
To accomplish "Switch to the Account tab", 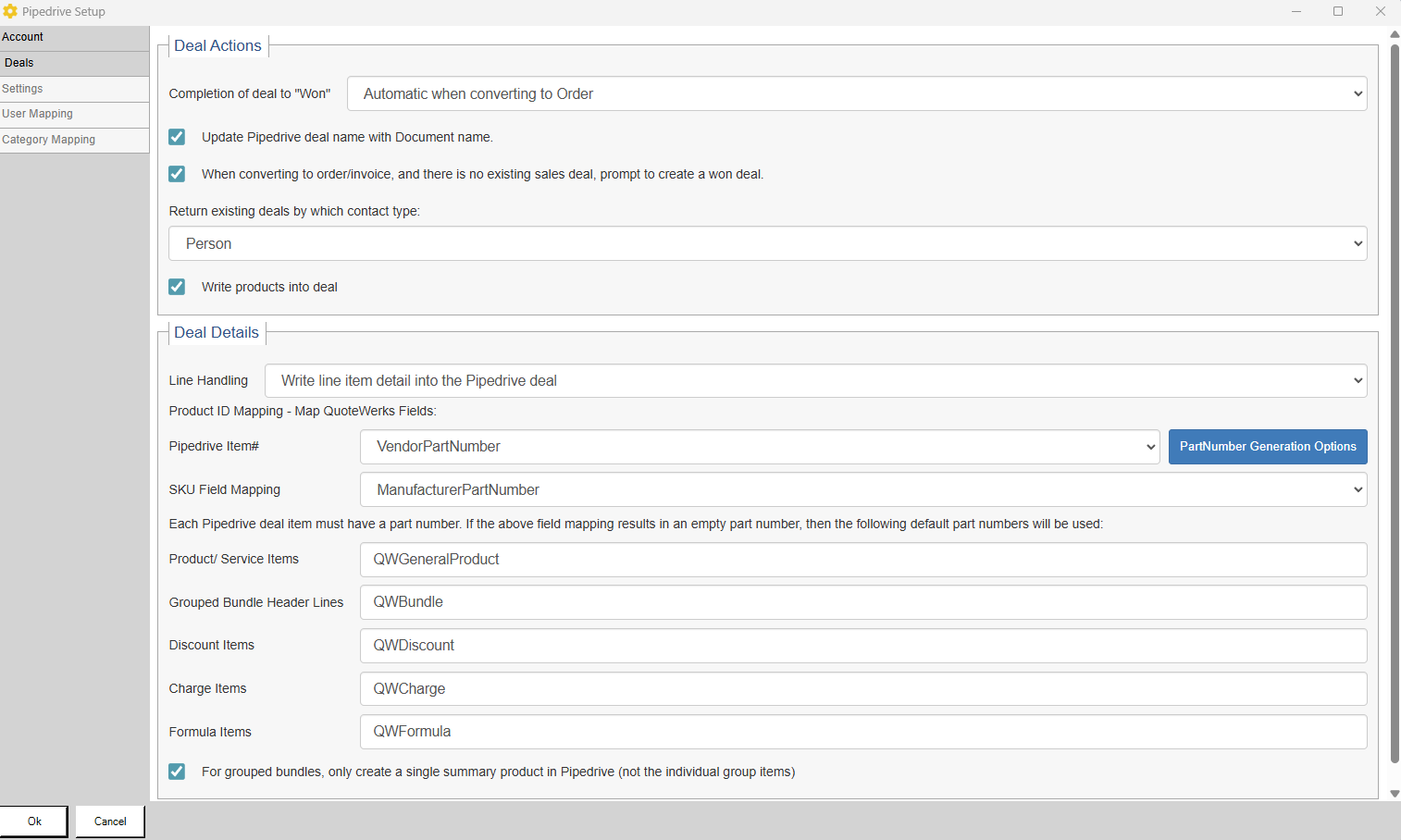I will pyautogui.click(x=74, y=37).
